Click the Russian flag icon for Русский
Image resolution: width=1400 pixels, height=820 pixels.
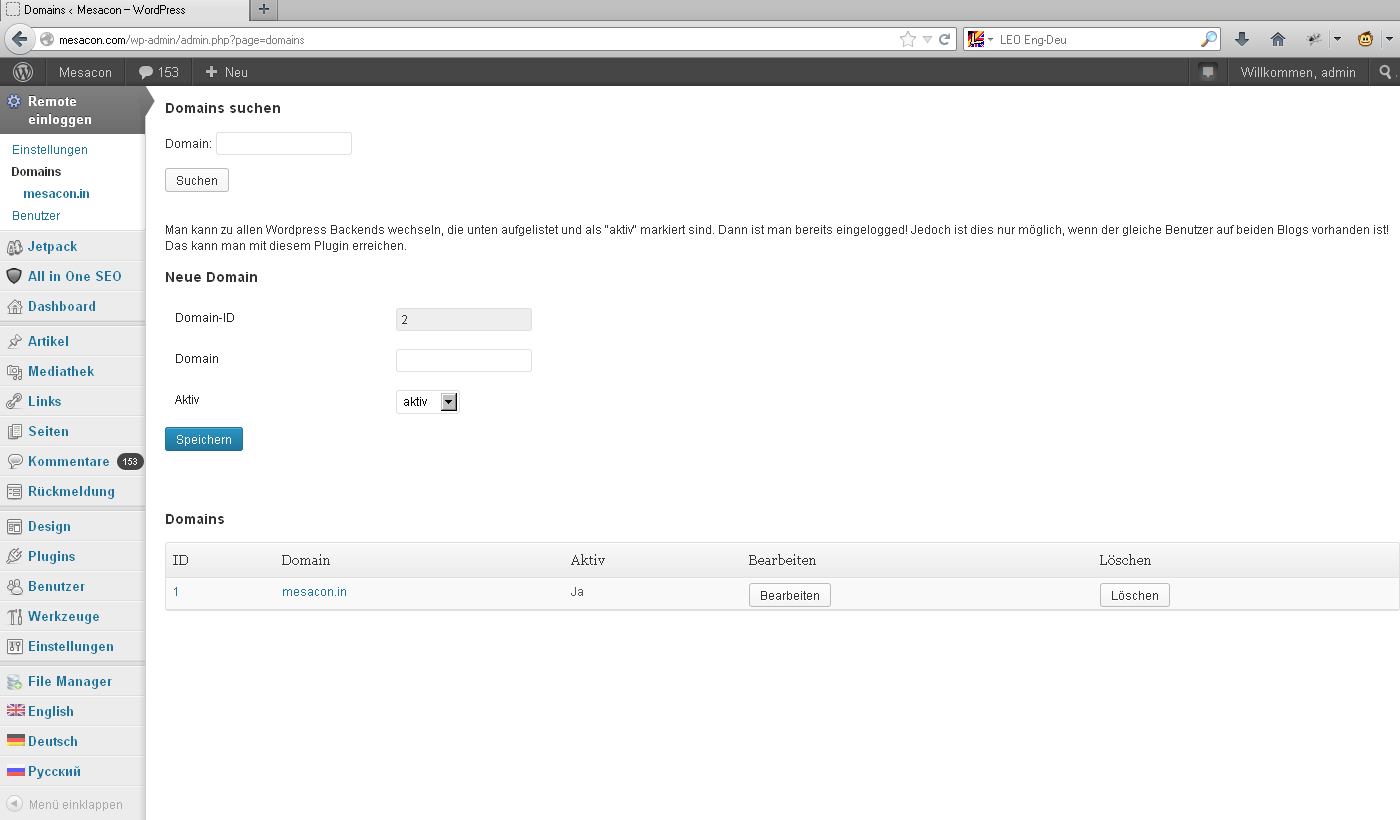pyautogui.click(x=15, y=771)
